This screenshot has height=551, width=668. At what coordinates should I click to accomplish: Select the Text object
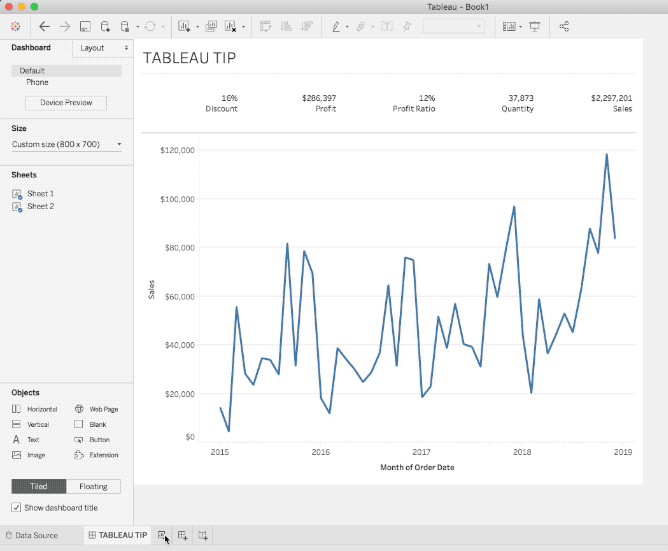26,439
